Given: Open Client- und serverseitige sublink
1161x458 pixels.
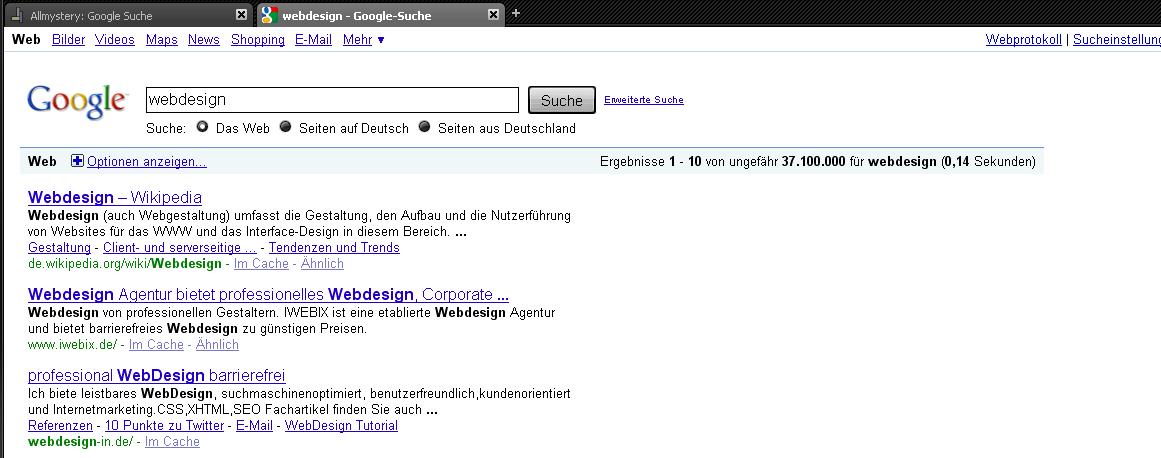Looking at the screenshot, I should [180, 248].
